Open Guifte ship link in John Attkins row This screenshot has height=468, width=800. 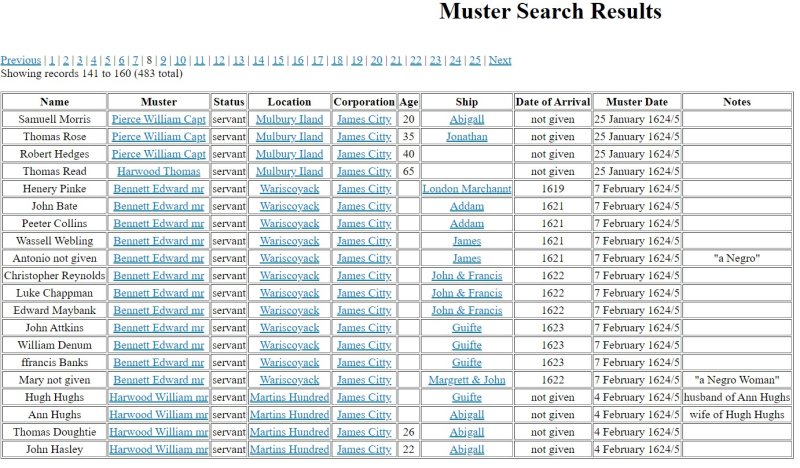click(467, 328)
